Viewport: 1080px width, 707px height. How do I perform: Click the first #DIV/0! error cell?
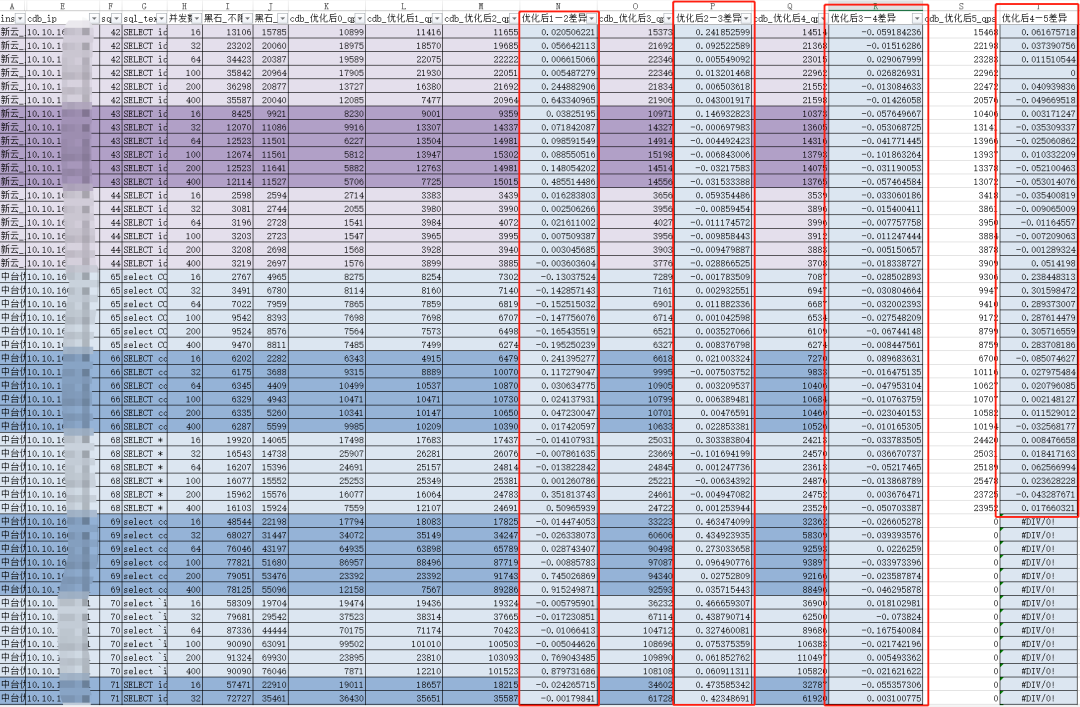[x=1038, y=522]
